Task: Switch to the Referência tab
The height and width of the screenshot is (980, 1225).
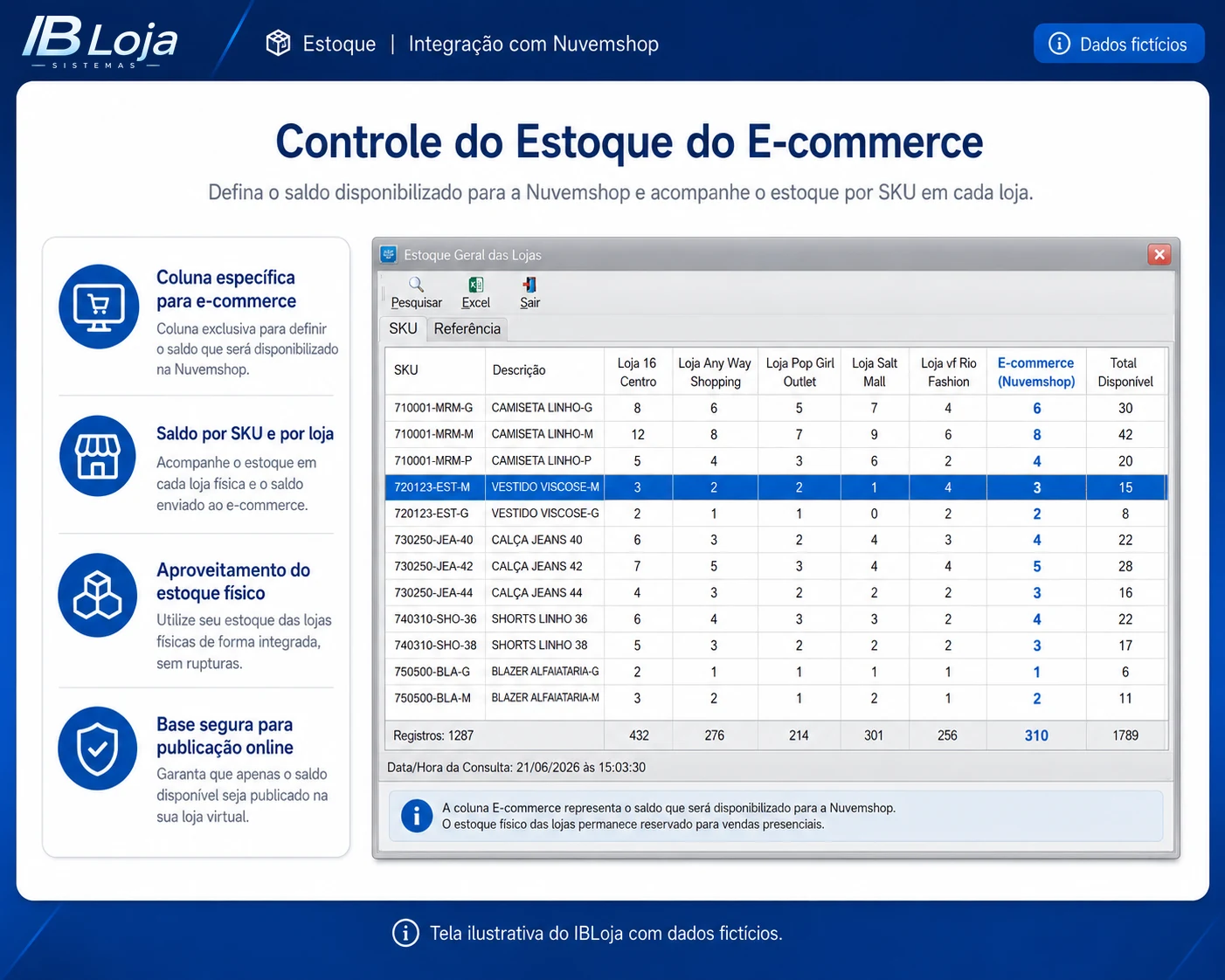Action: point(467,328)
